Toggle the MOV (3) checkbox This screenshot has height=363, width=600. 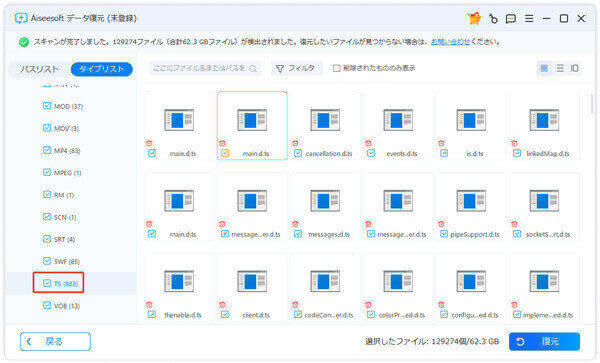coord(47,128)
